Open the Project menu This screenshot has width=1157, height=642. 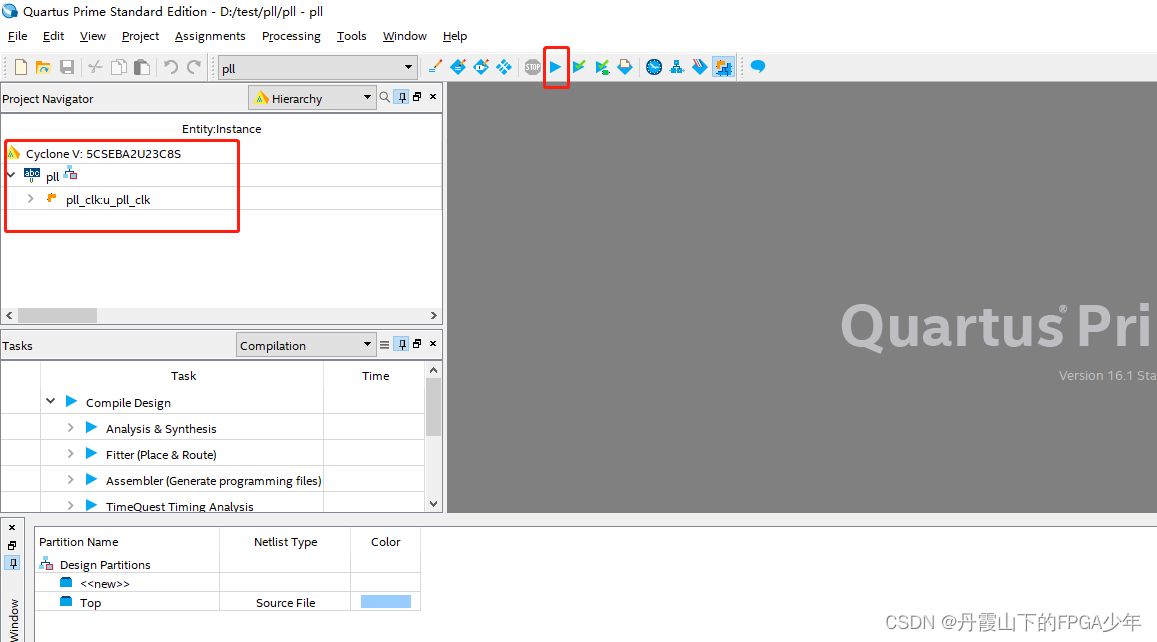point(140,36)
